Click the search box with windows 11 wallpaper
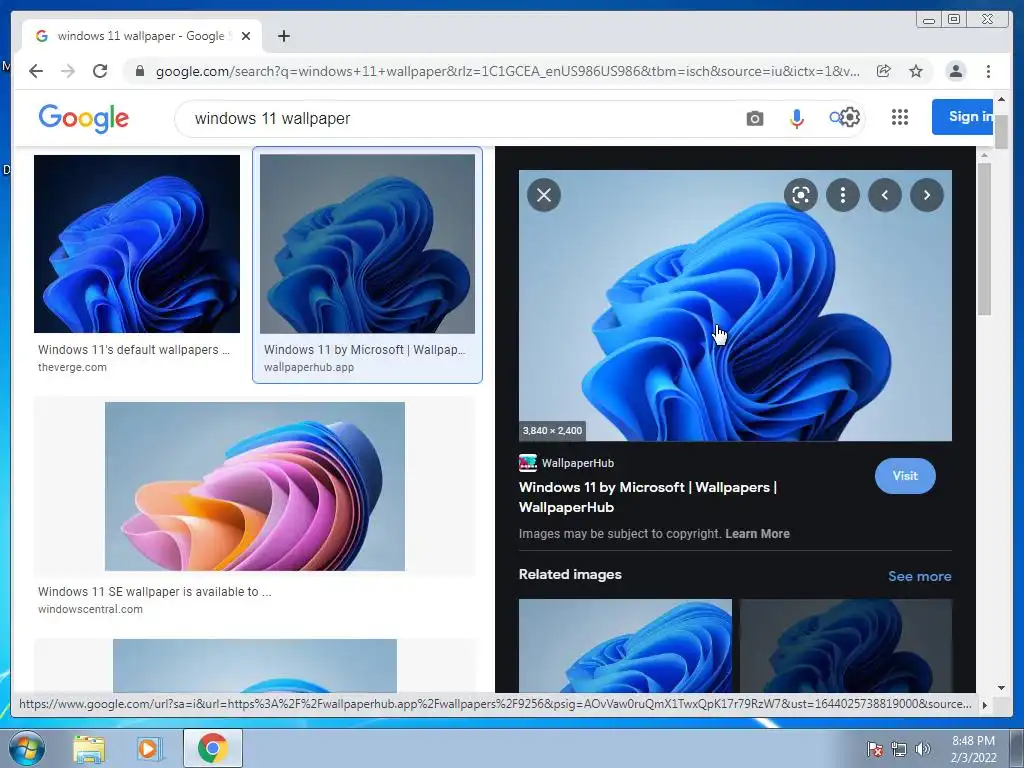This screenshot has width=1024, height=768. tap(457, 118)
